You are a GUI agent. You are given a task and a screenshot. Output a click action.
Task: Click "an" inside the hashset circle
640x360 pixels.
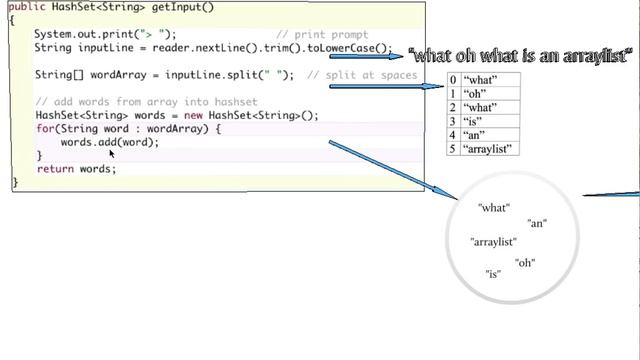537,223
